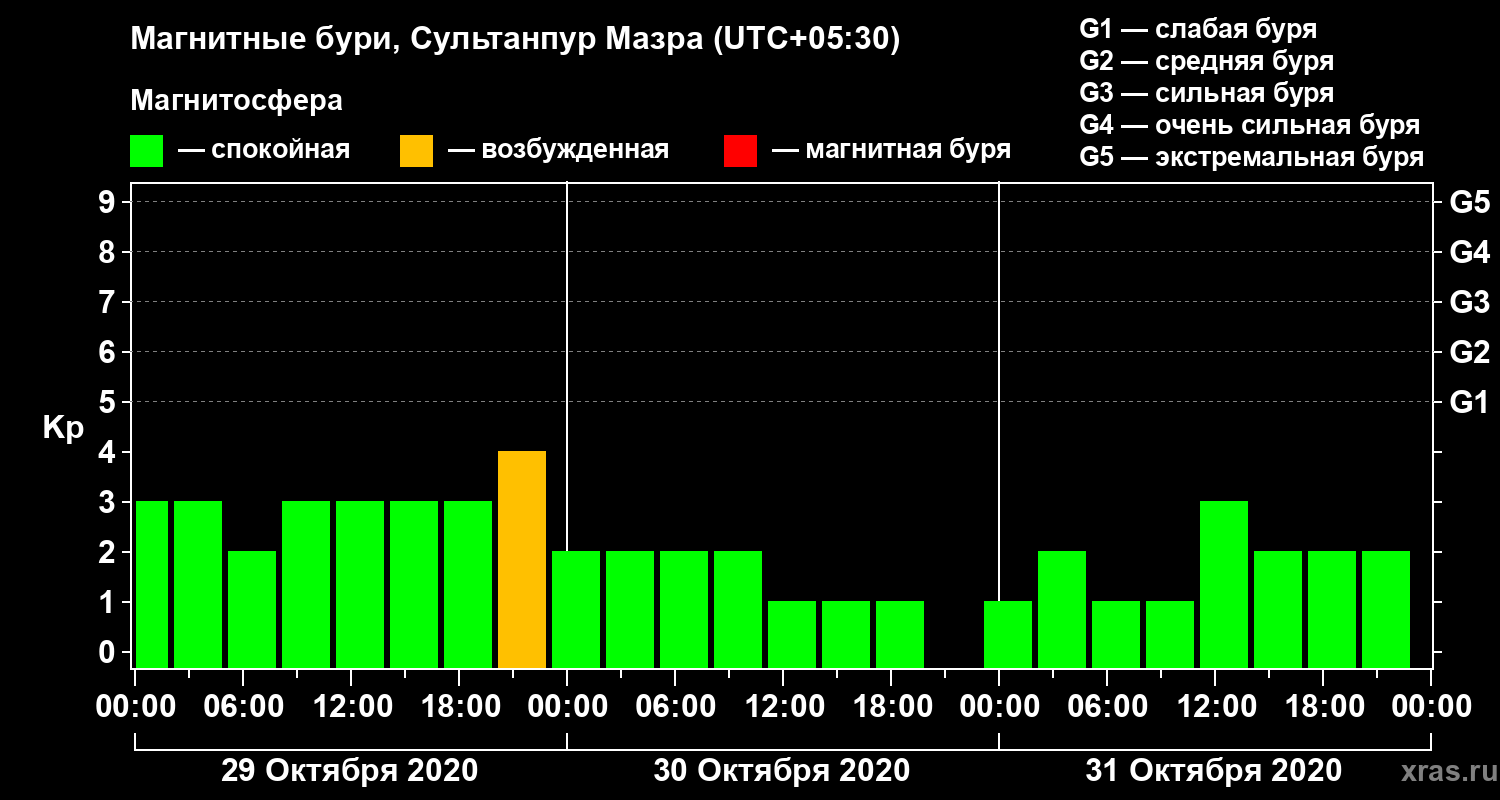The width and height of the screenshot is (1500, 800).
Task: Select the Kp 1 bar at 00:00 on 31 October
Action: [1008, 634]
